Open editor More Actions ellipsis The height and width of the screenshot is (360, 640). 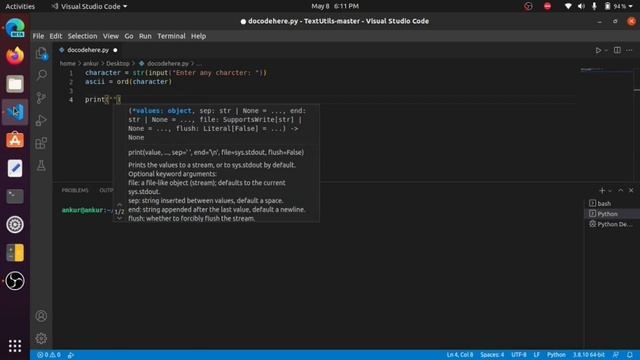click(x=629, y=50)
